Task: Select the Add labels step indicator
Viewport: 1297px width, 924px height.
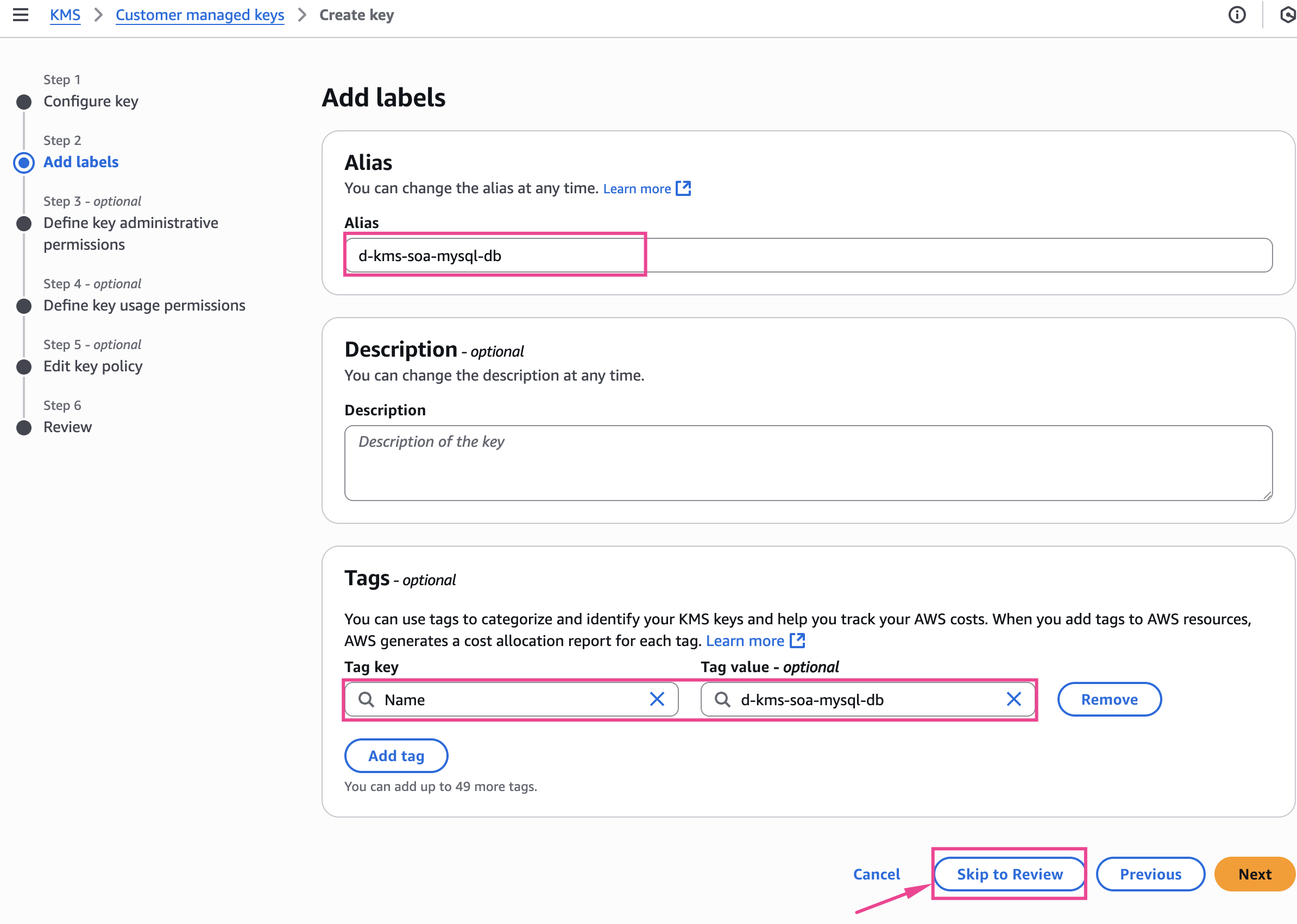Action: [x=81, y=162]
